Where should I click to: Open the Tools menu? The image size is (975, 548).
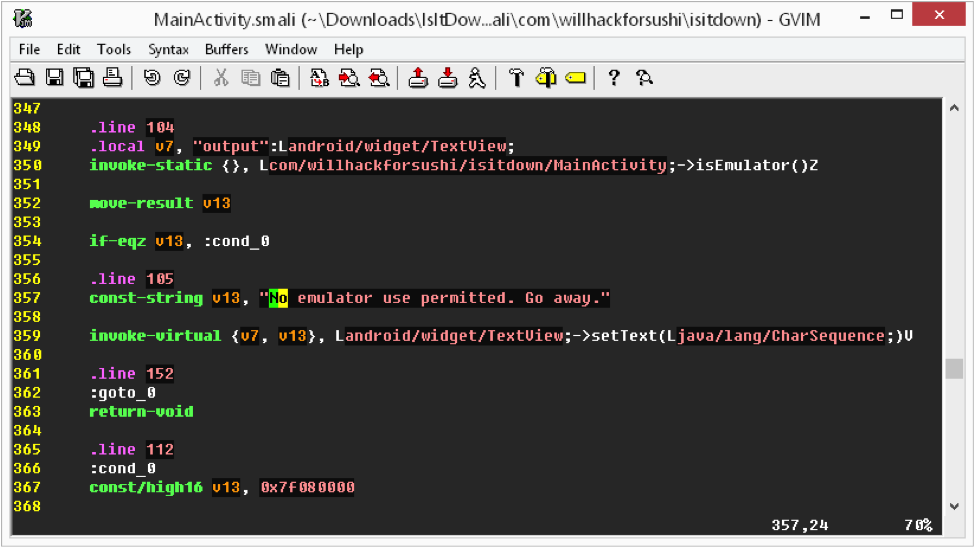[x=114, y=49]
